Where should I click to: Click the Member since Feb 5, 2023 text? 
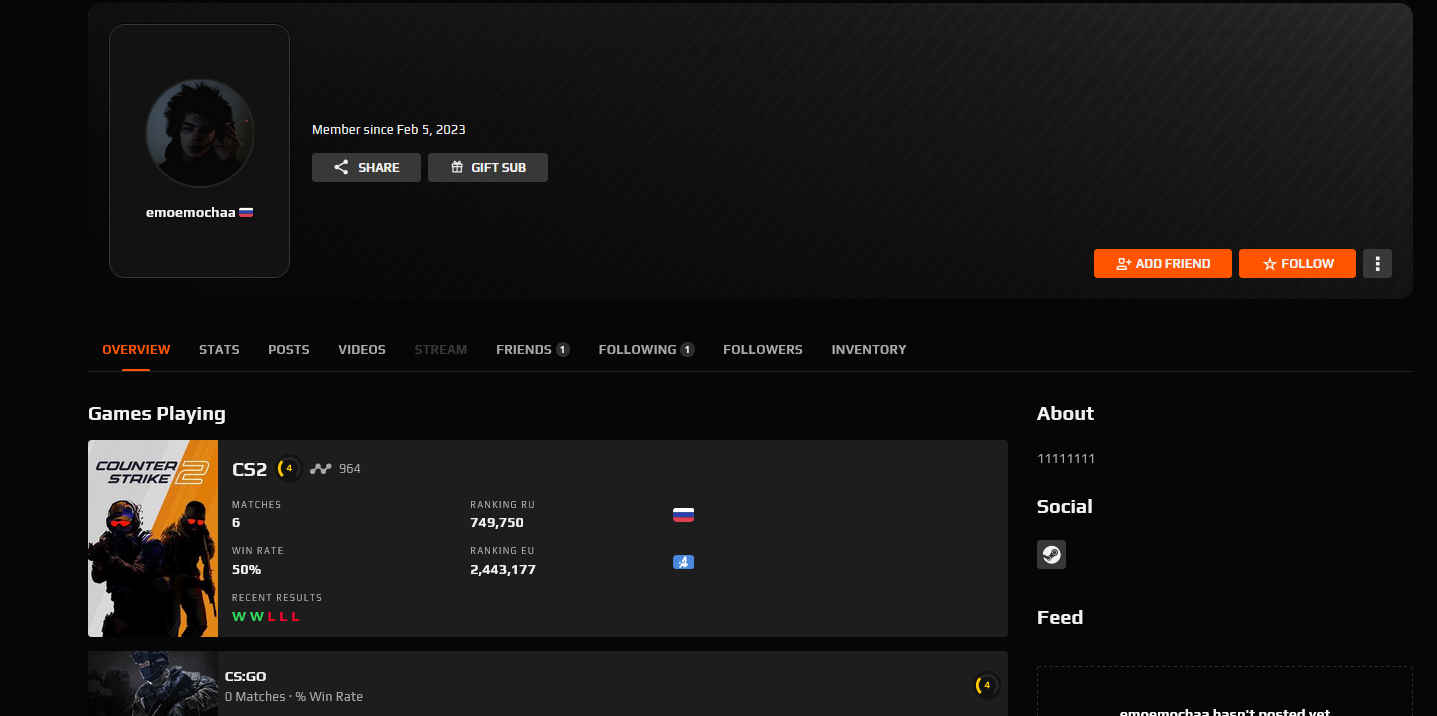tap(389, 129)
